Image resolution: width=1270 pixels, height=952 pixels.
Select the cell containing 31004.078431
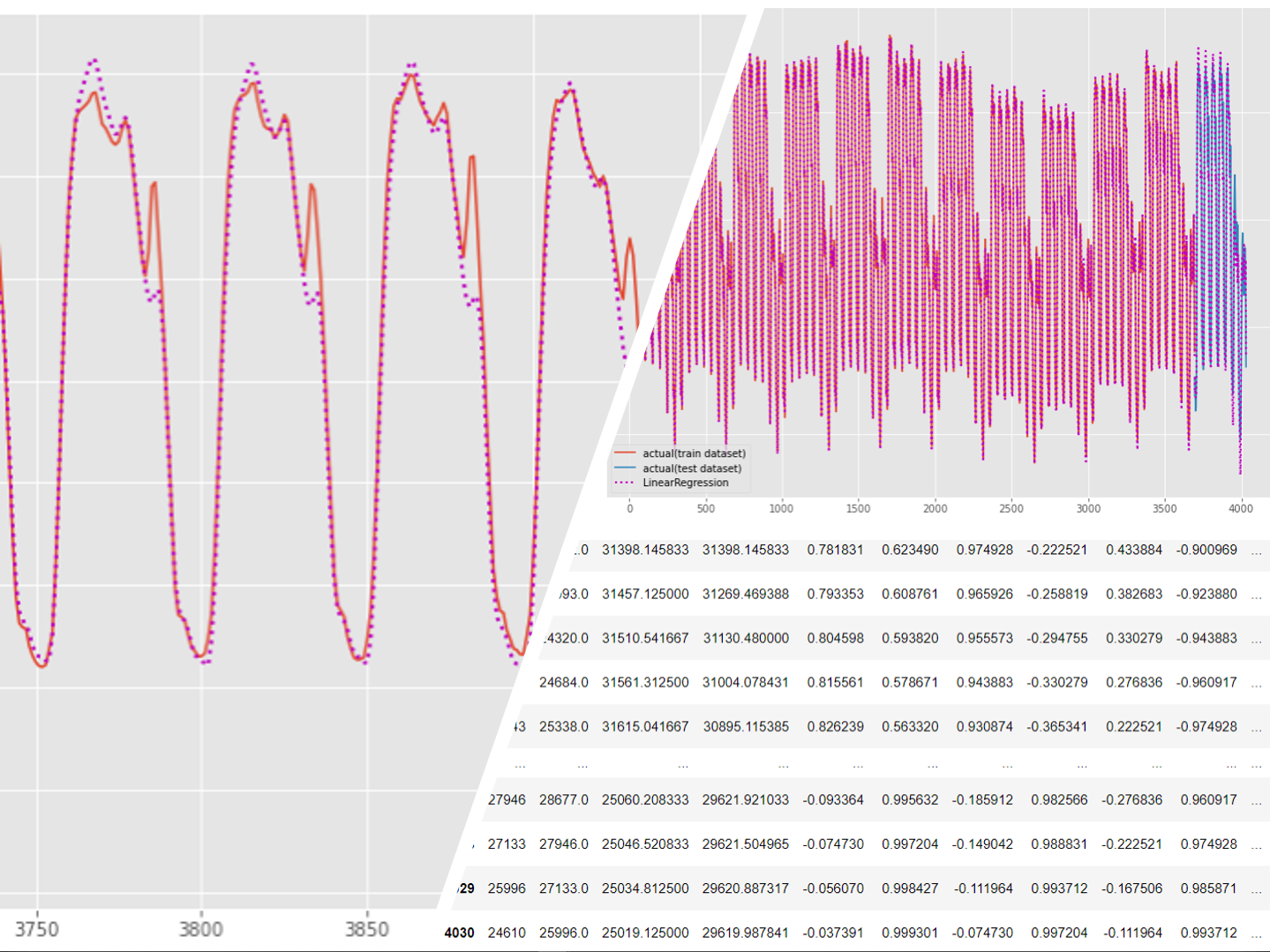(x=746, y=682)
